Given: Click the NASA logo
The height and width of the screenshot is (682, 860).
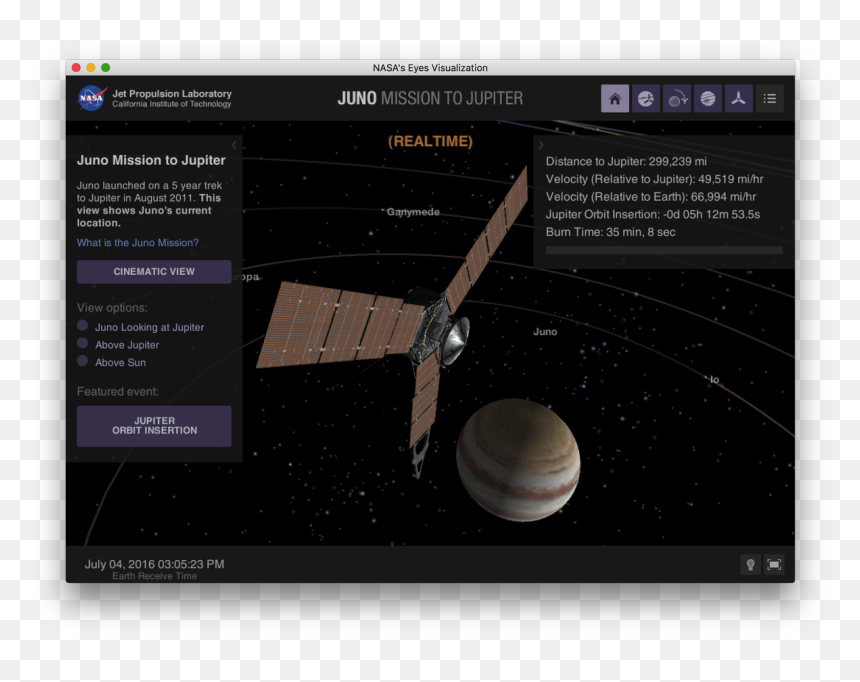Looking at the screenshot, I should 92,98.
